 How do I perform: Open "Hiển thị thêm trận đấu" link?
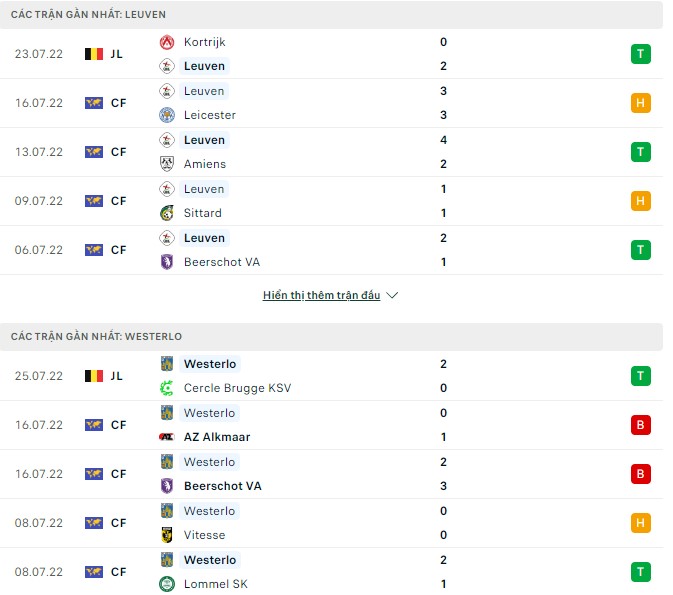point(321,296)
